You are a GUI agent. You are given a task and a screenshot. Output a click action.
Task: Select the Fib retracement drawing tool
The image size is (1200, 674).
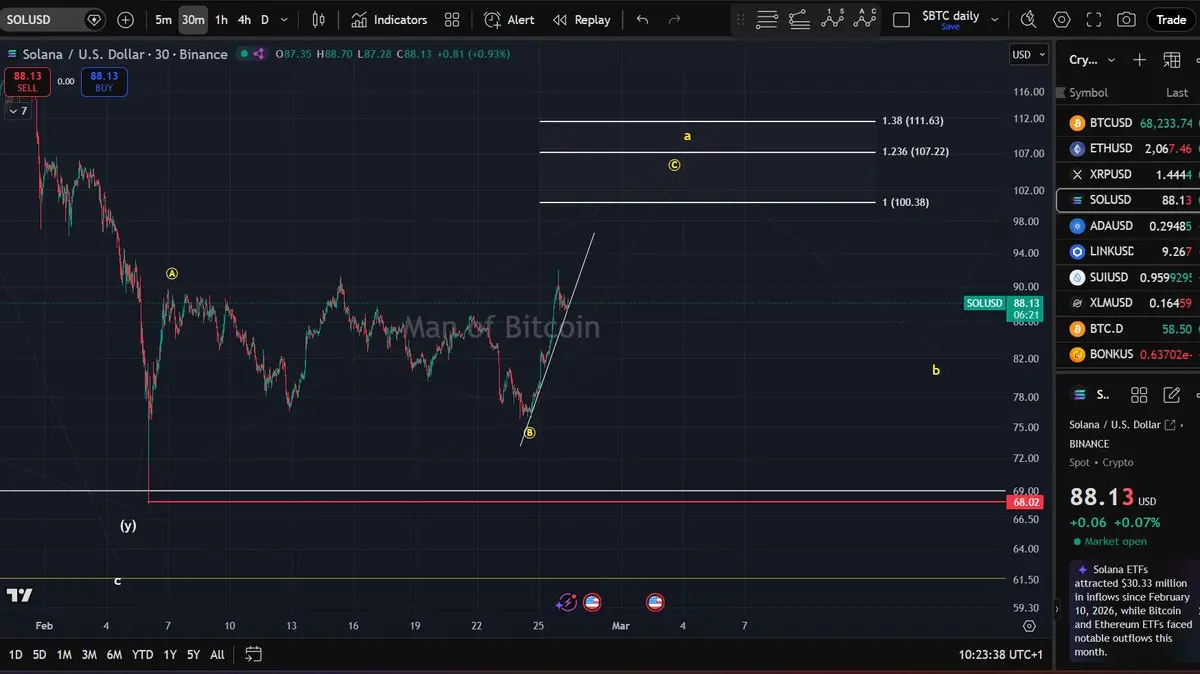tap(767, 19)
